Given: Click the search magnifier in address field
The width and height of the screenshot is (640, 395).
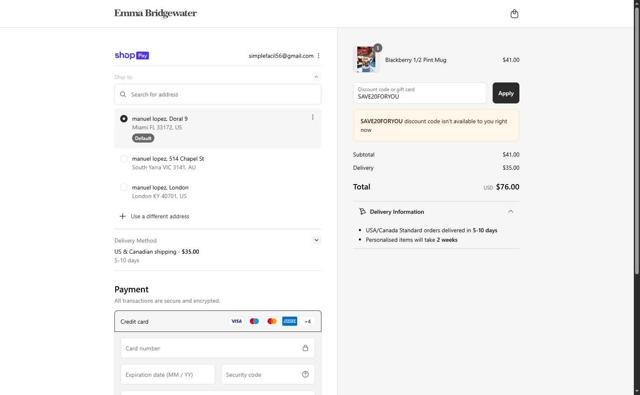Looking at the screenshot, I should (123, 94).
